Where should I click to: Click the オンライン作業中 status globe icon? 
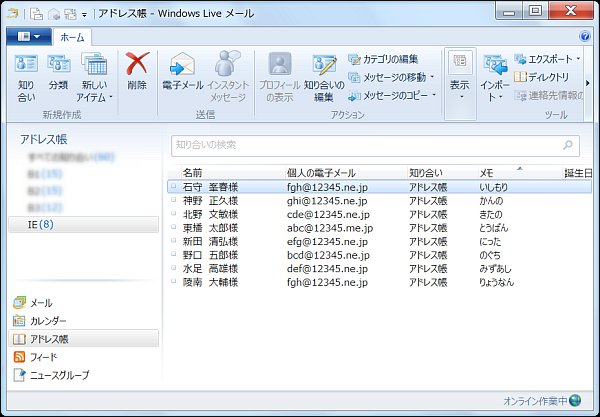point(575,401)
